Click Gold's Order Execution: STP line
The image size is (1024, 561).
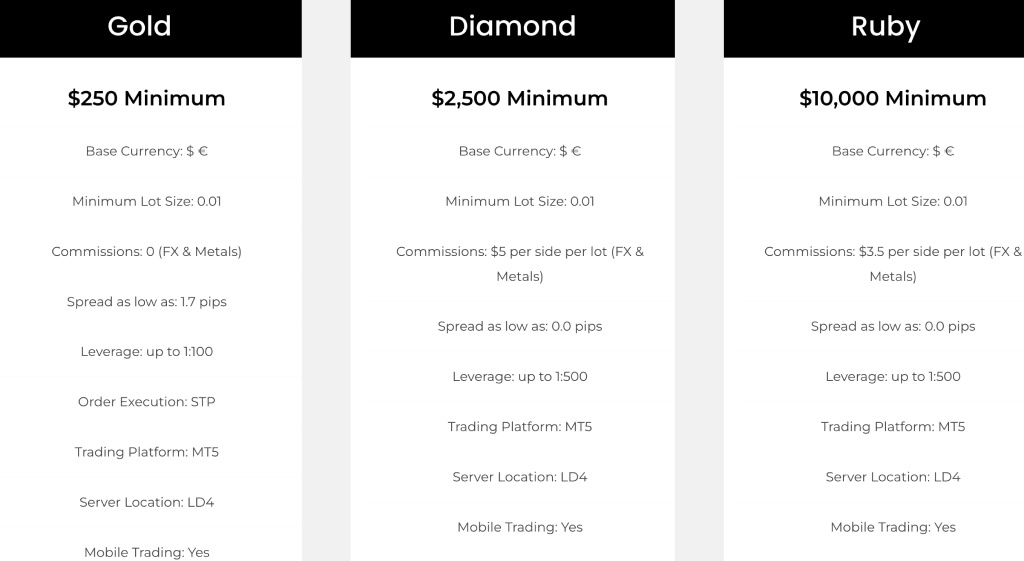pyautogui.click(x=146, y=402)
